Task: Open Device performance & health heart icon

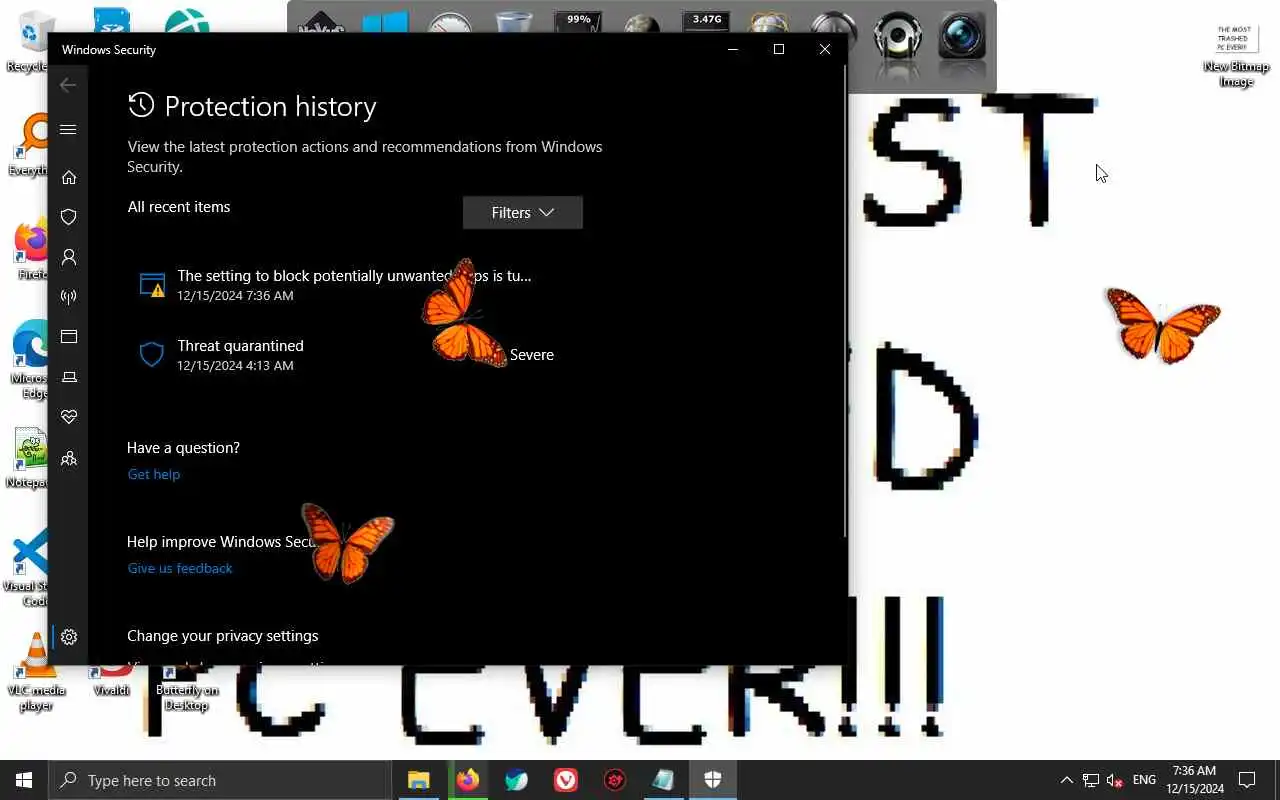Action: point(69,417)
